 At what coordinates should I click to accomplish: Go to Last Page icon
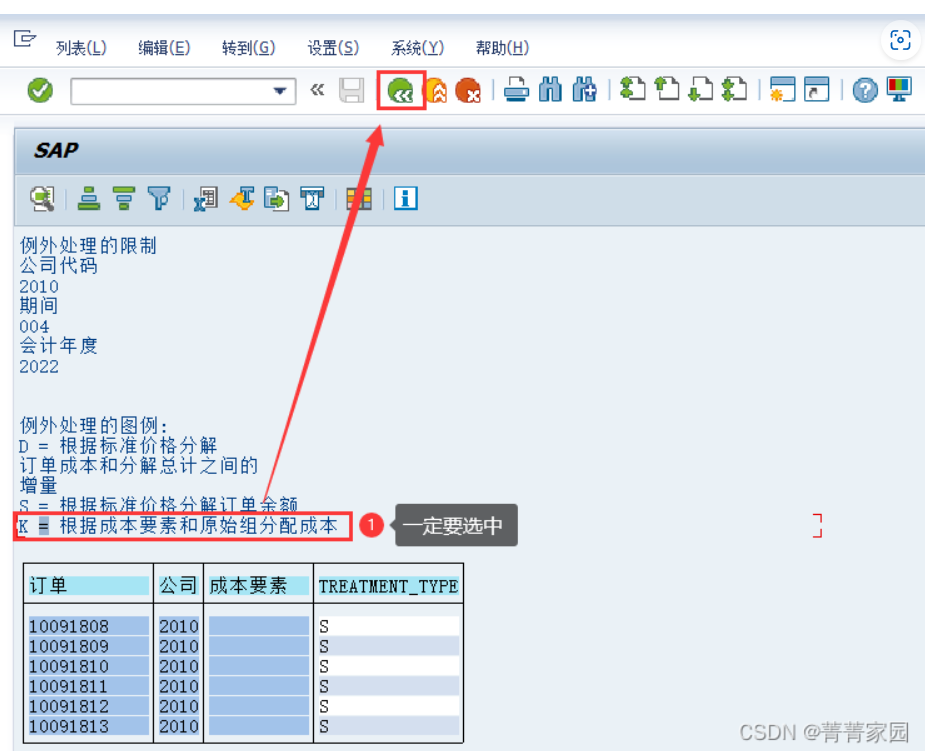(x=734, y=90)
